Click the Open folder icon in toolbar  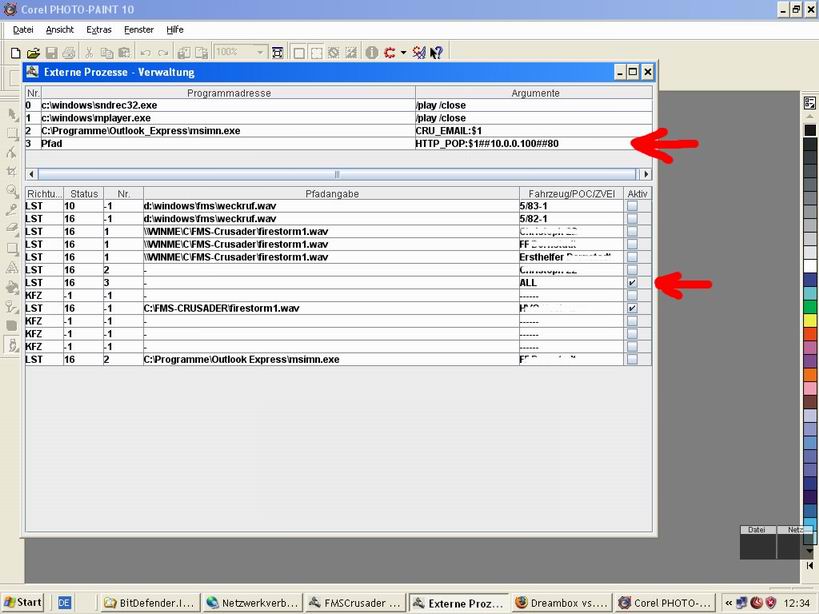click(x=33, y=52)
